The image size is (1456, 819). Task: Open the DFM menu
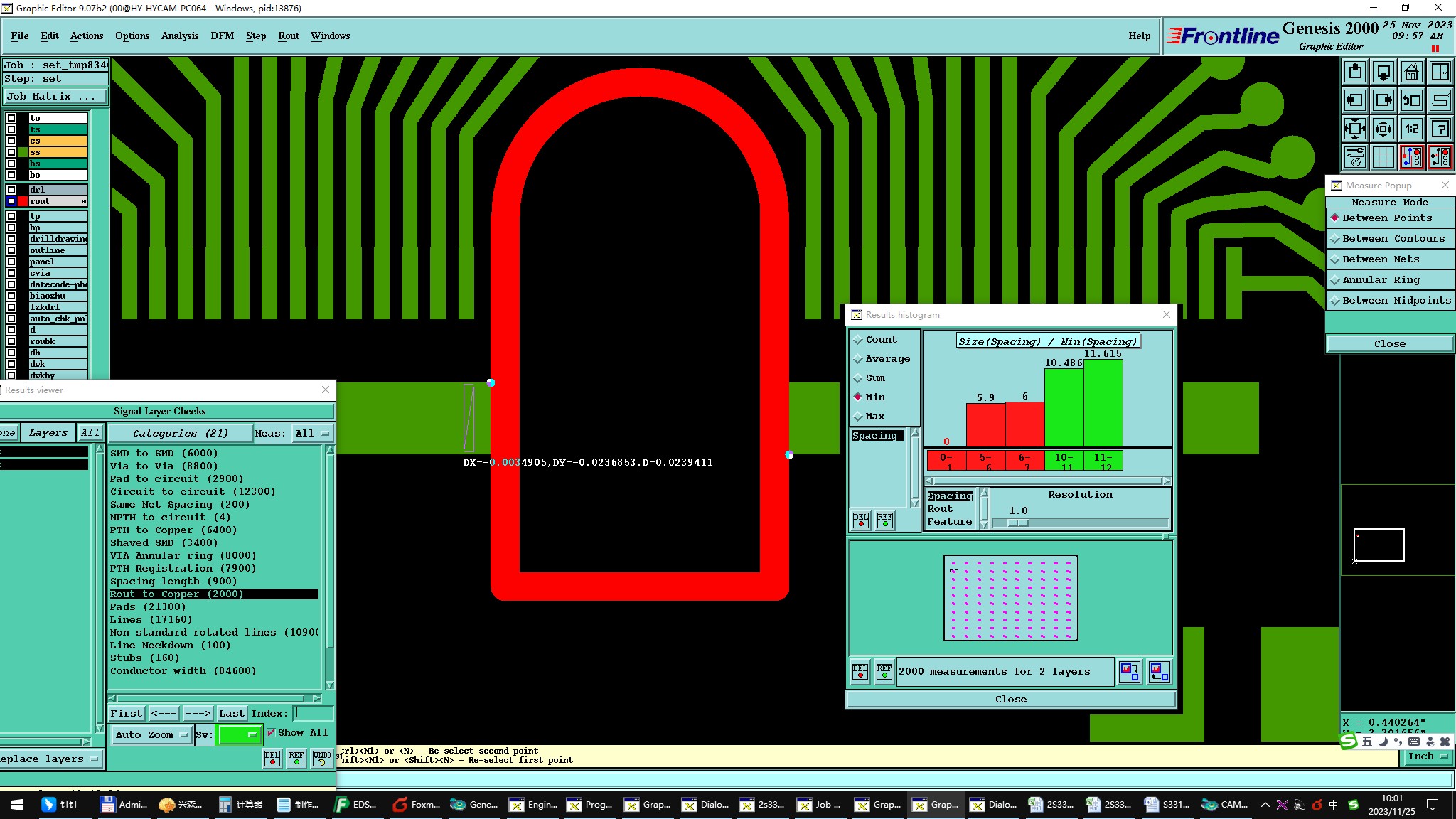click(222, 36)
